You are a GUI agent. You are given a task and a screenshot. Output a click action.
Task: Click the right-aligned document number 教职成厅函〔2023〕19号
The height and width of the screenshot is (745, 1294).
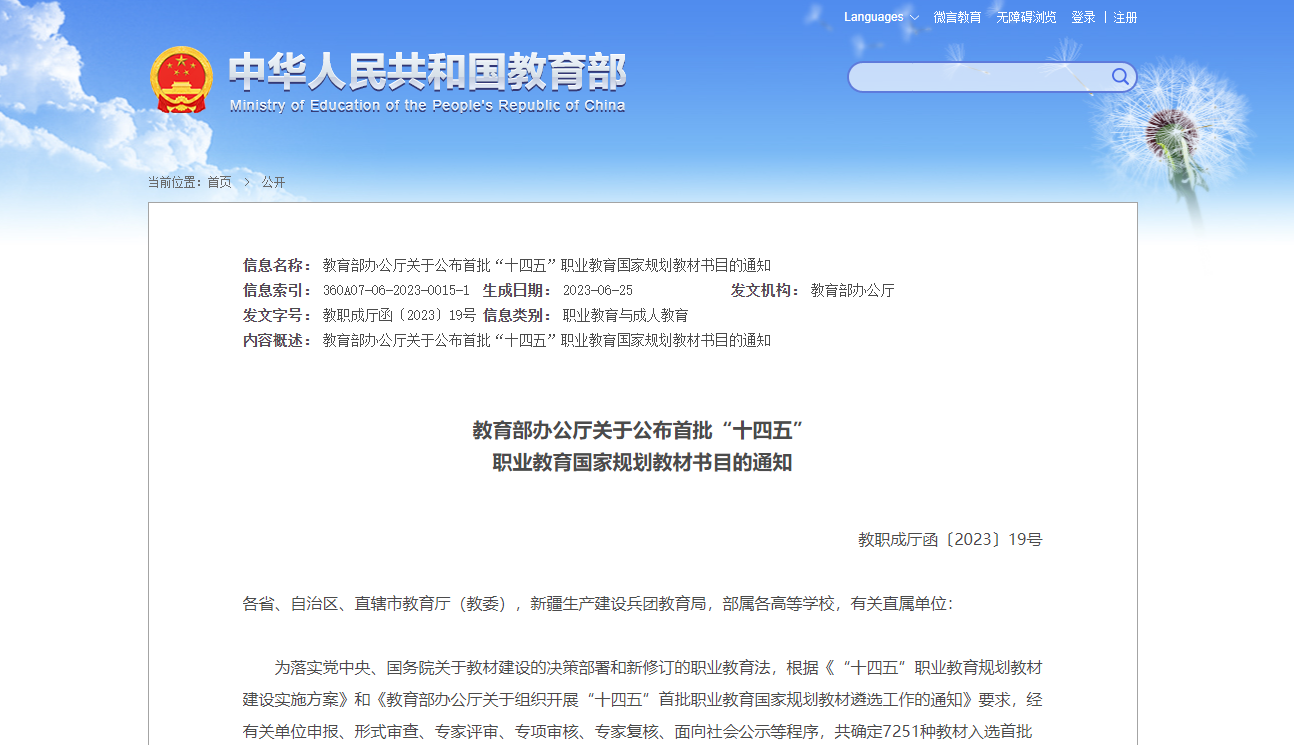point(949,540)
